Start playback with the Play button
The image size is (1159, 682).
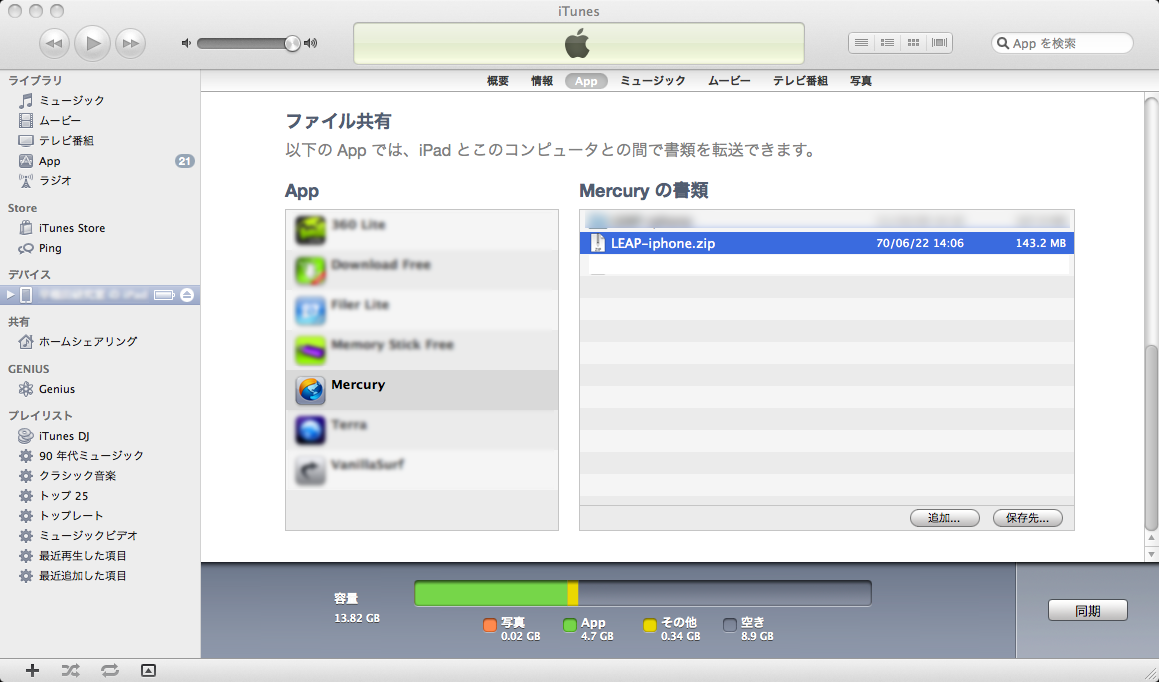[92, 43]
